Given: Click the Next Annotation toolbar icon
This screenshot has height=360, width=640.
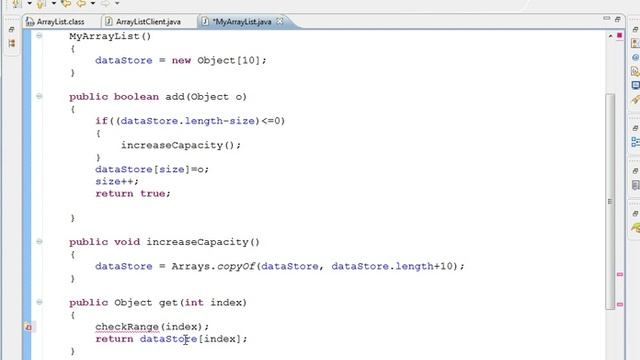Looking at the screenshot, I should pos(16,4).
